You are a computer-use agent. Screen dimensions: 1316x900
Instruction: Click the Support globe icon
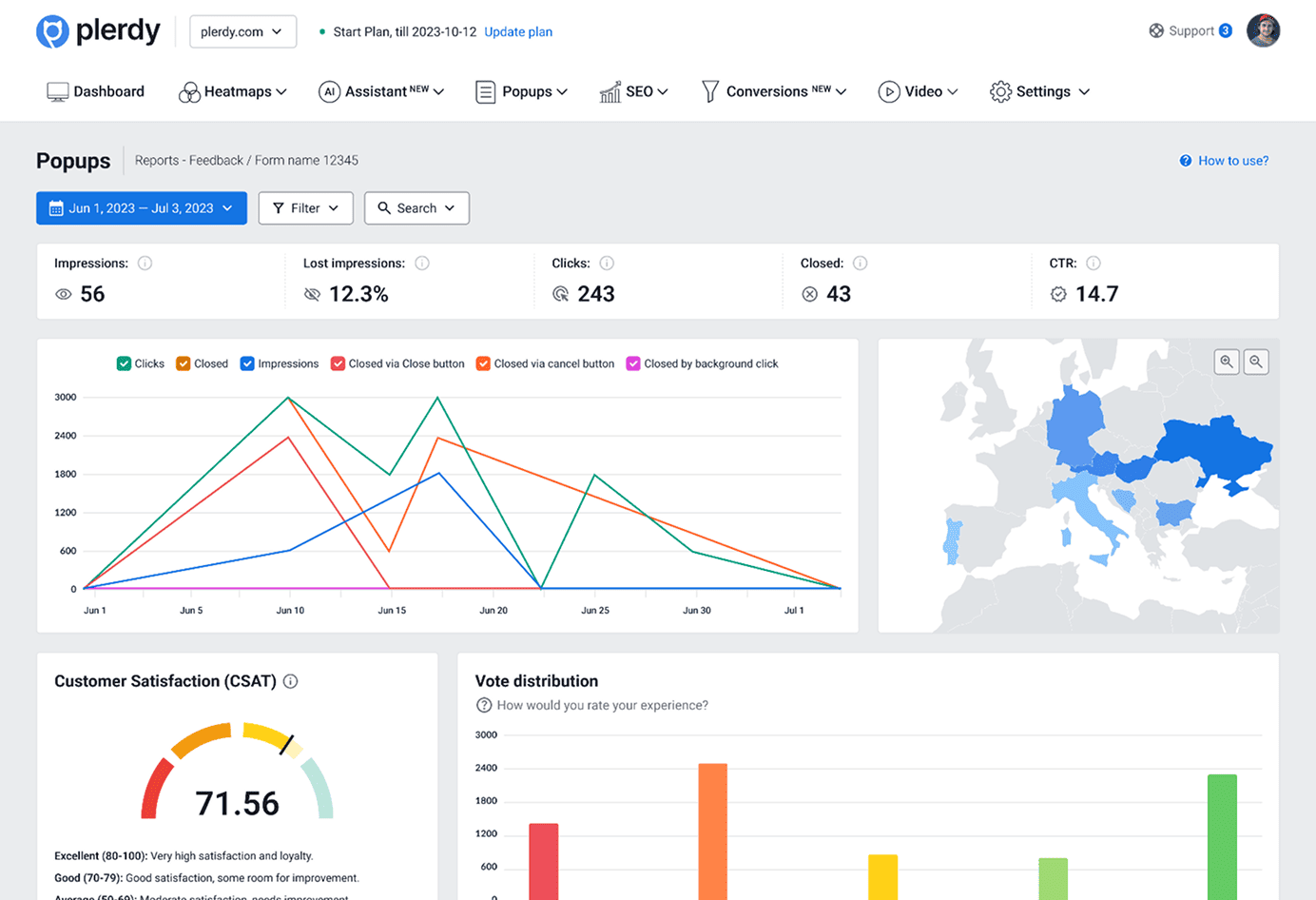pyautogui.click(x=1155, y=30)
